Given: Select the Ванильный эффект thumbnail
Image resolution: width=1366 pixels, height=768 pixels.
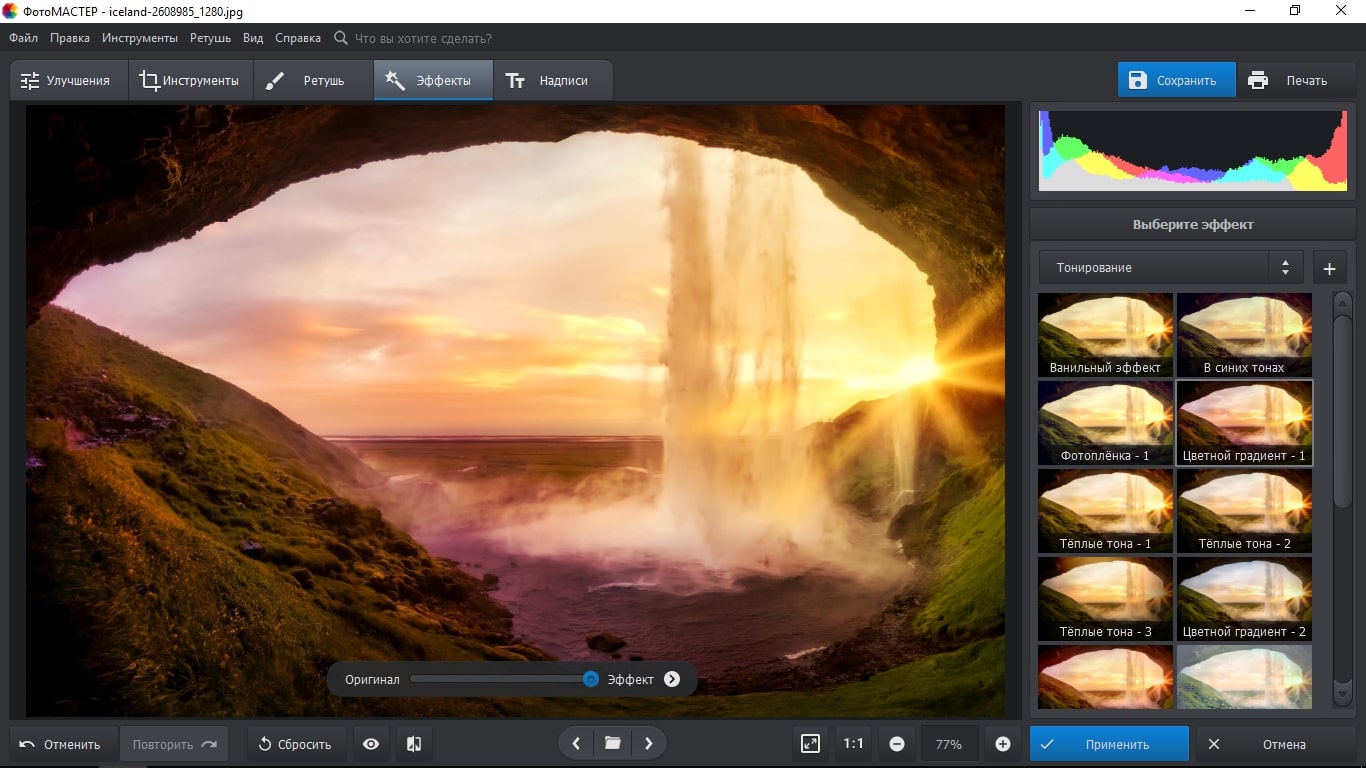Looking at the screenshot, I should click(1105, 334).
